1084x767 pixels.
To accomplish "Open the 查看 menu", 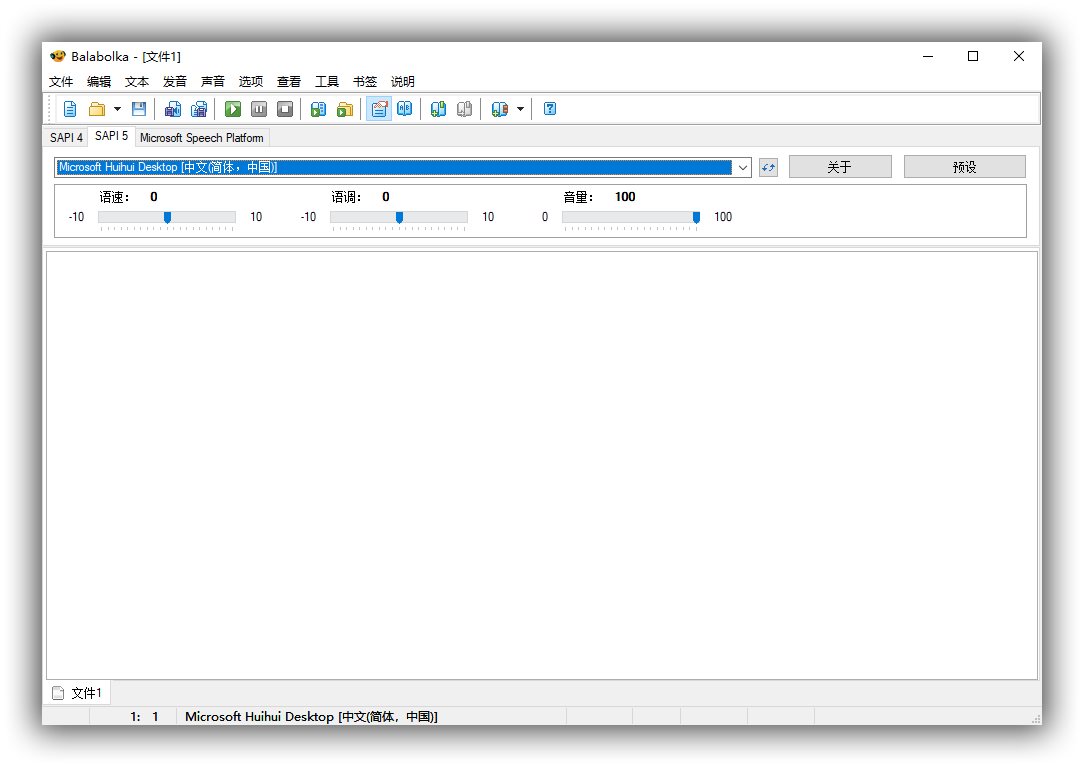I will coord(289,82).
